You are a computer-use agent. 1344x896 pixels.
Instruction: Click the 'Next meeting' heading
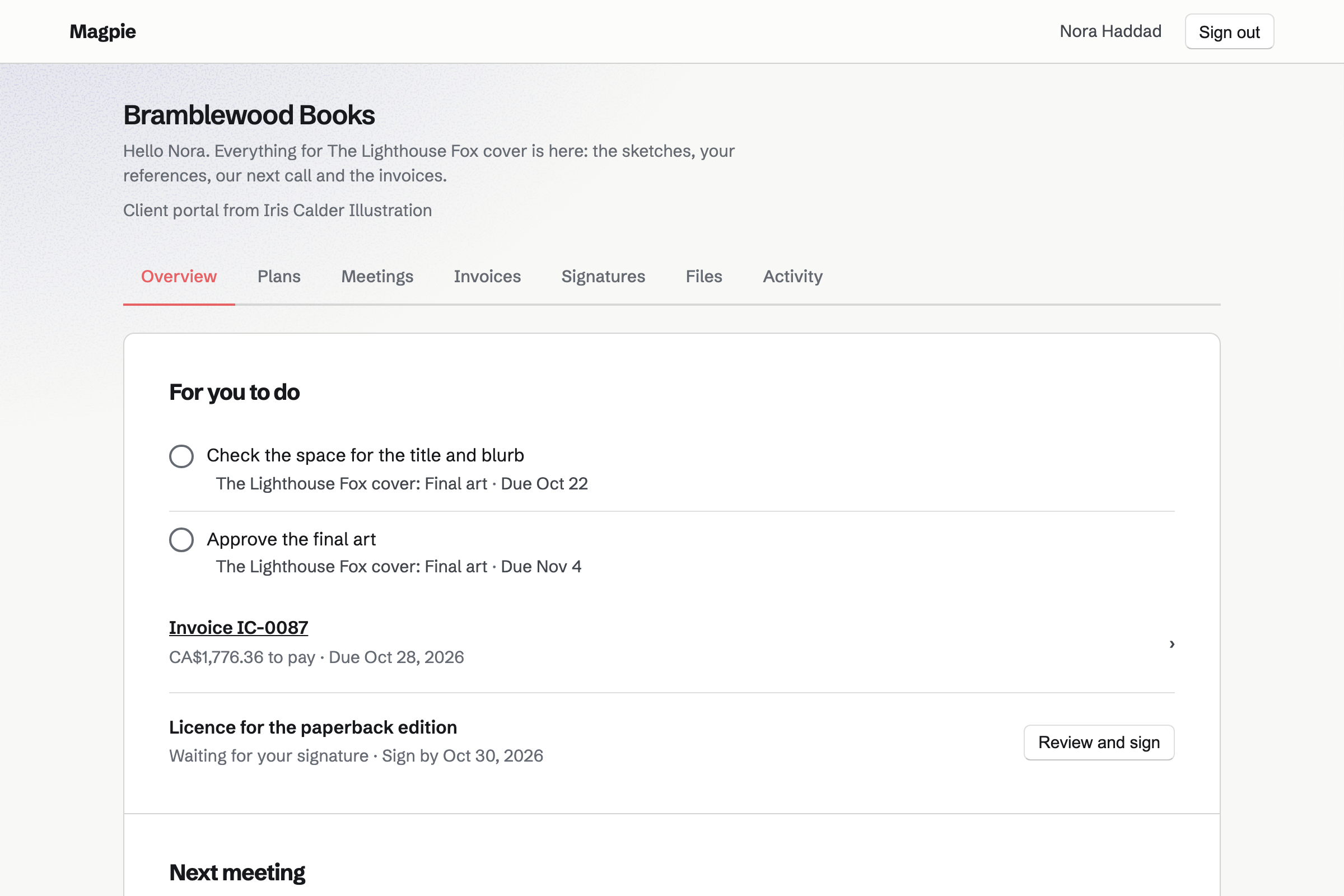[x=237, y=873]
